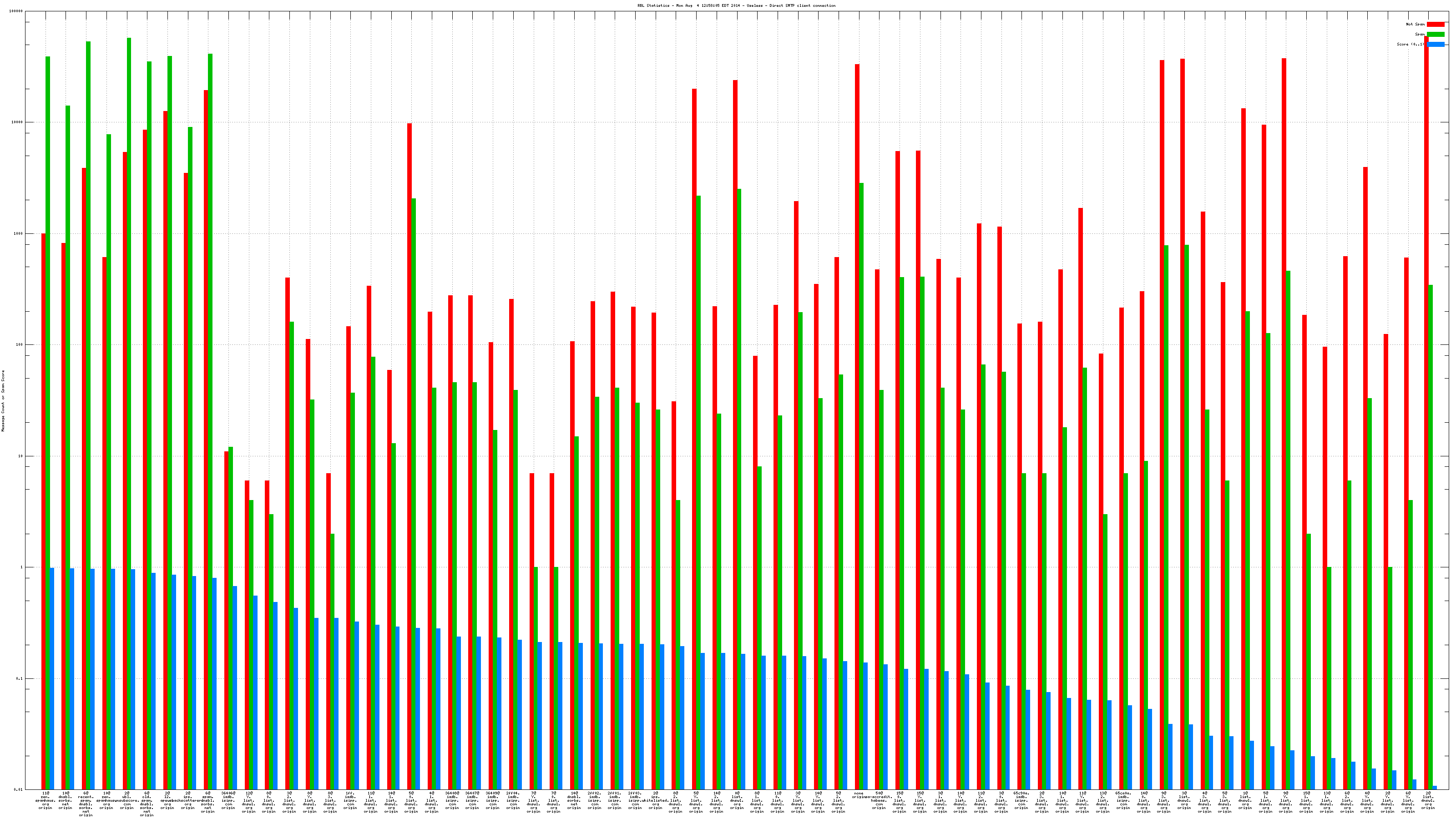Image resolution: width=1456 pixels, height=819 pixels.
Task: Click the 0.01 y-axis tick label
Action: [x=18, y=789]
